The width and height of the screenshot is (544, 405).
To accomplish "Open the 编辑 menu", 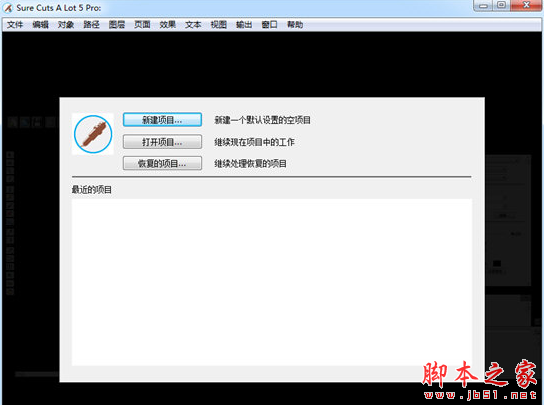I will (40, 25).
